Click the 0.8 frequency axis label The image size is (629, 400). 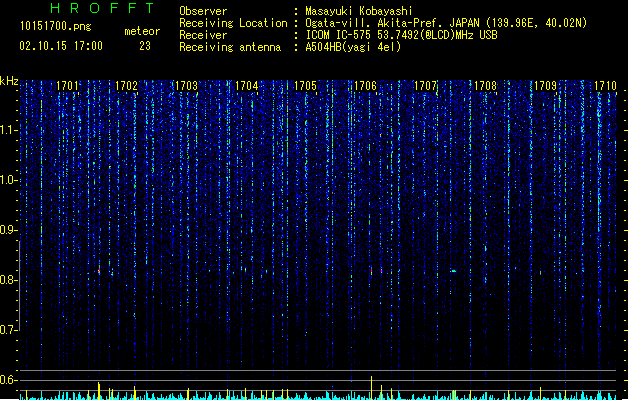point(8,280)
